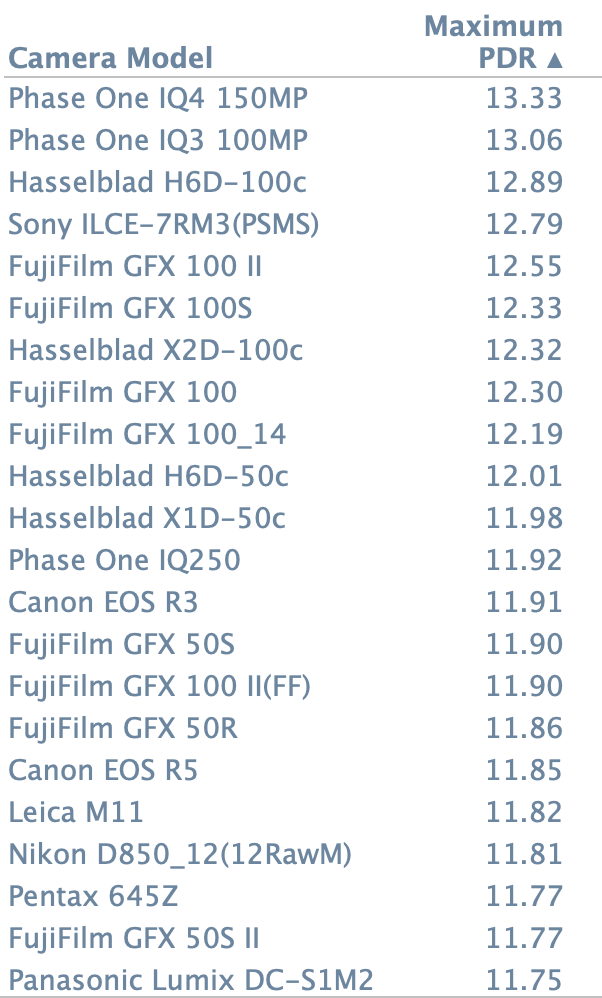
Task: Sort by Maximum PDR column header
Action: [x=494, y=40]
